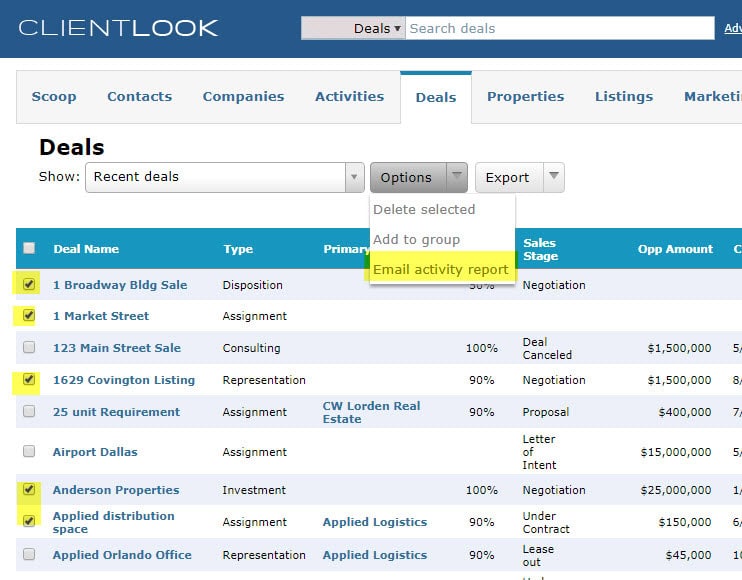742x580 pixels.
Task: Sort by the Deal Name column header
Action: pyautogui.click(x=86, y=249)
